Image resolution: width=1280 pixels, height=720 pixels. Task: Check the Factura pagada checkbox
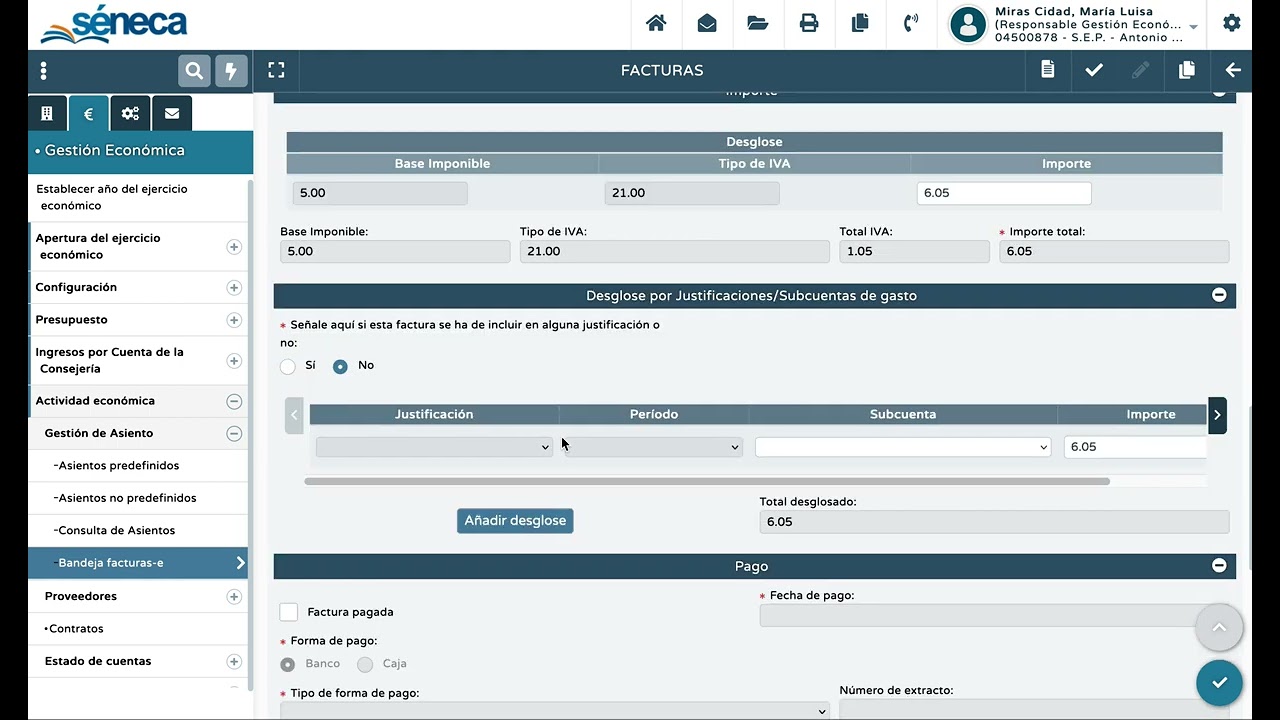(x=289, y=612)
